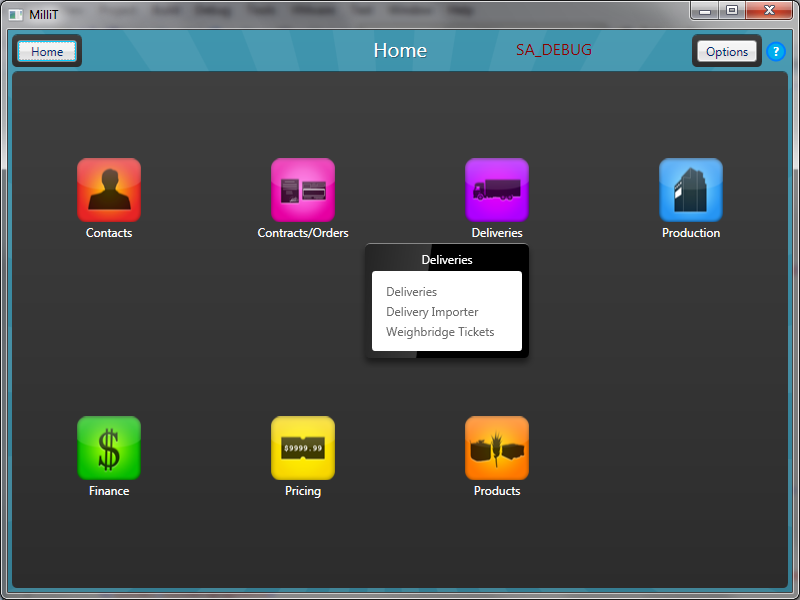Click the blue help question mark icon
This screenshot has width=800, height=600.
click(776, 52)
